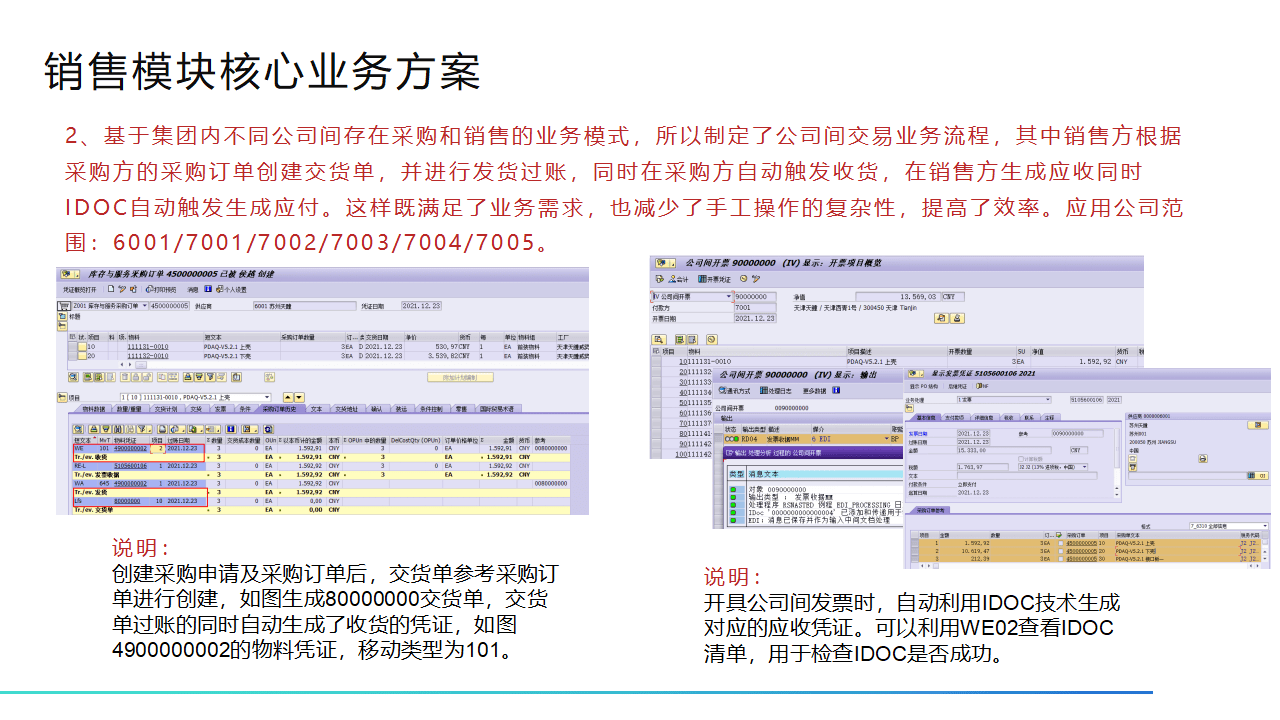Viewport: 1280px width, 720px height.
Task: Switch to the 物料数据 tab
Action: click(93, 409)
